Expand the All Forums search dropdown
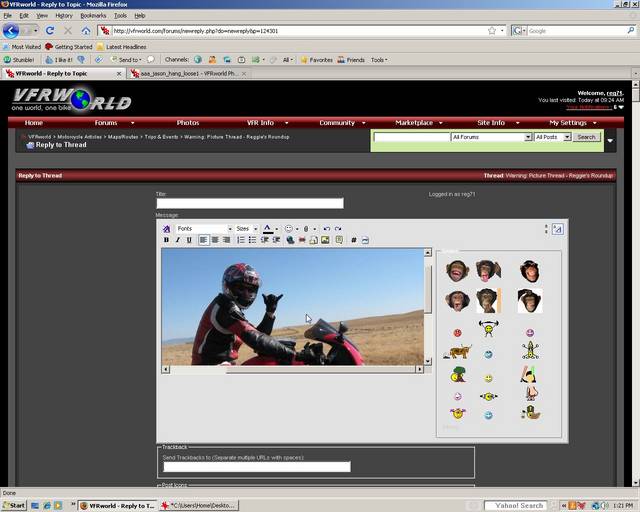The height and width of the screenshot is (512, 640). 490,137
